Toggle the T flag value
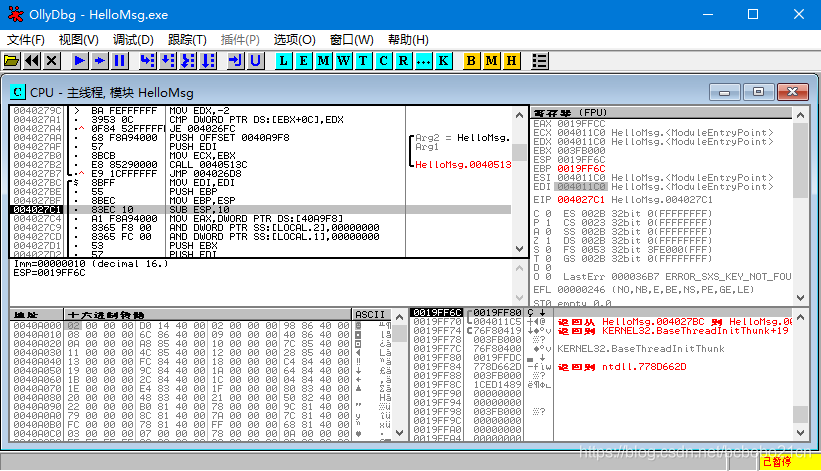 click(548, 259)
